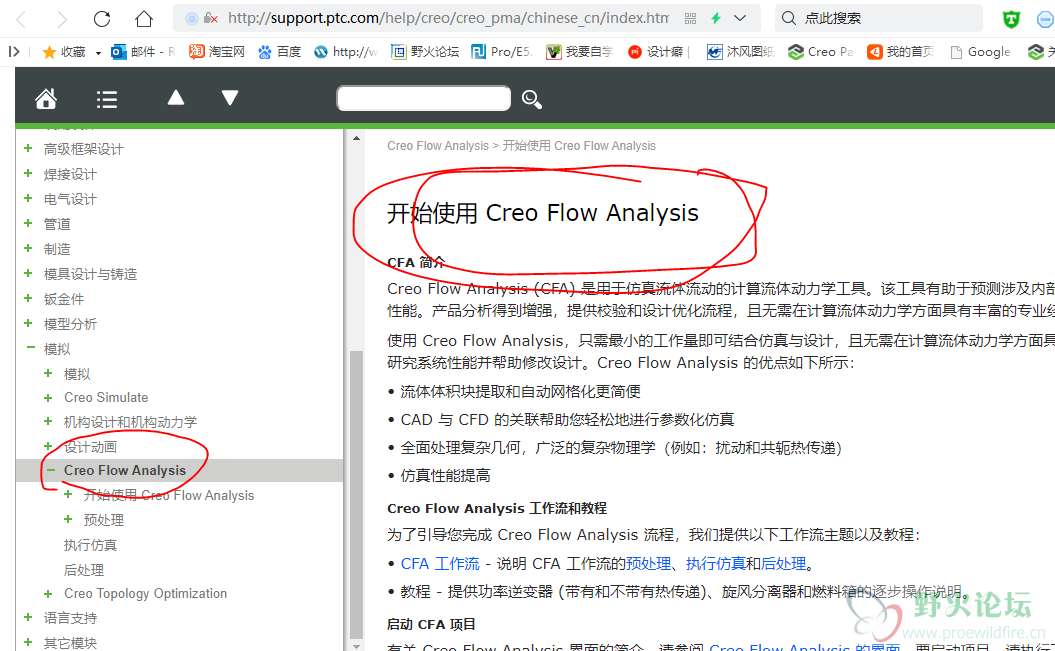The width and height of the screenshot is (1055, 651).
Task: Click the browser search box magnifier icon
Action: coord(789,18)
